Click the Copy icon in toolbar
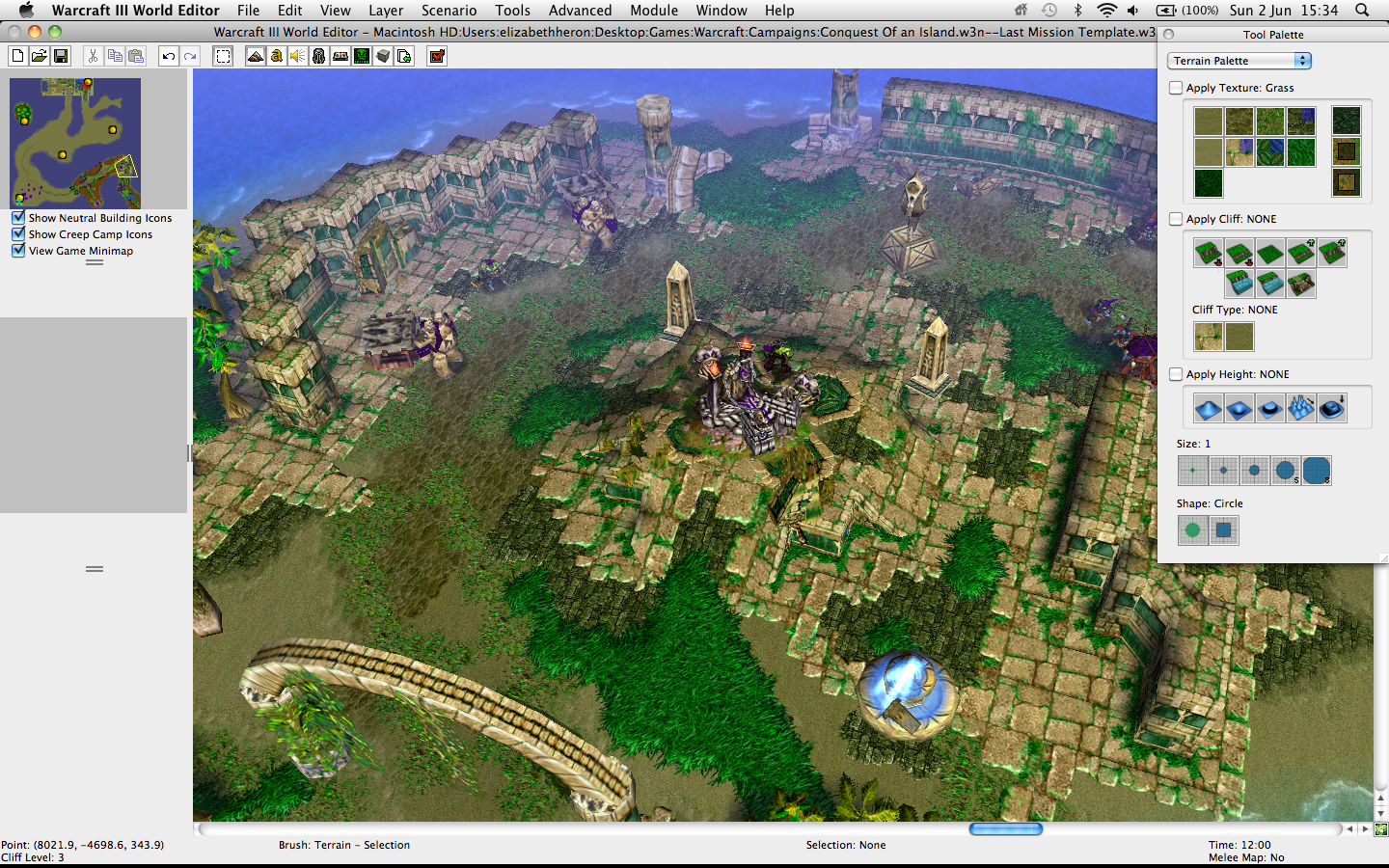The height and width of the screenshot is (868, 1389). click(x=115, y=56)
